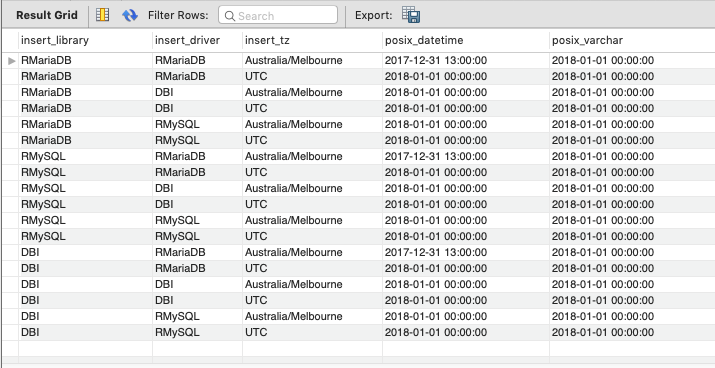Click the export recordset icon
Image resolution: width=715 pixels, height=368 pixels.
(411, 15)
